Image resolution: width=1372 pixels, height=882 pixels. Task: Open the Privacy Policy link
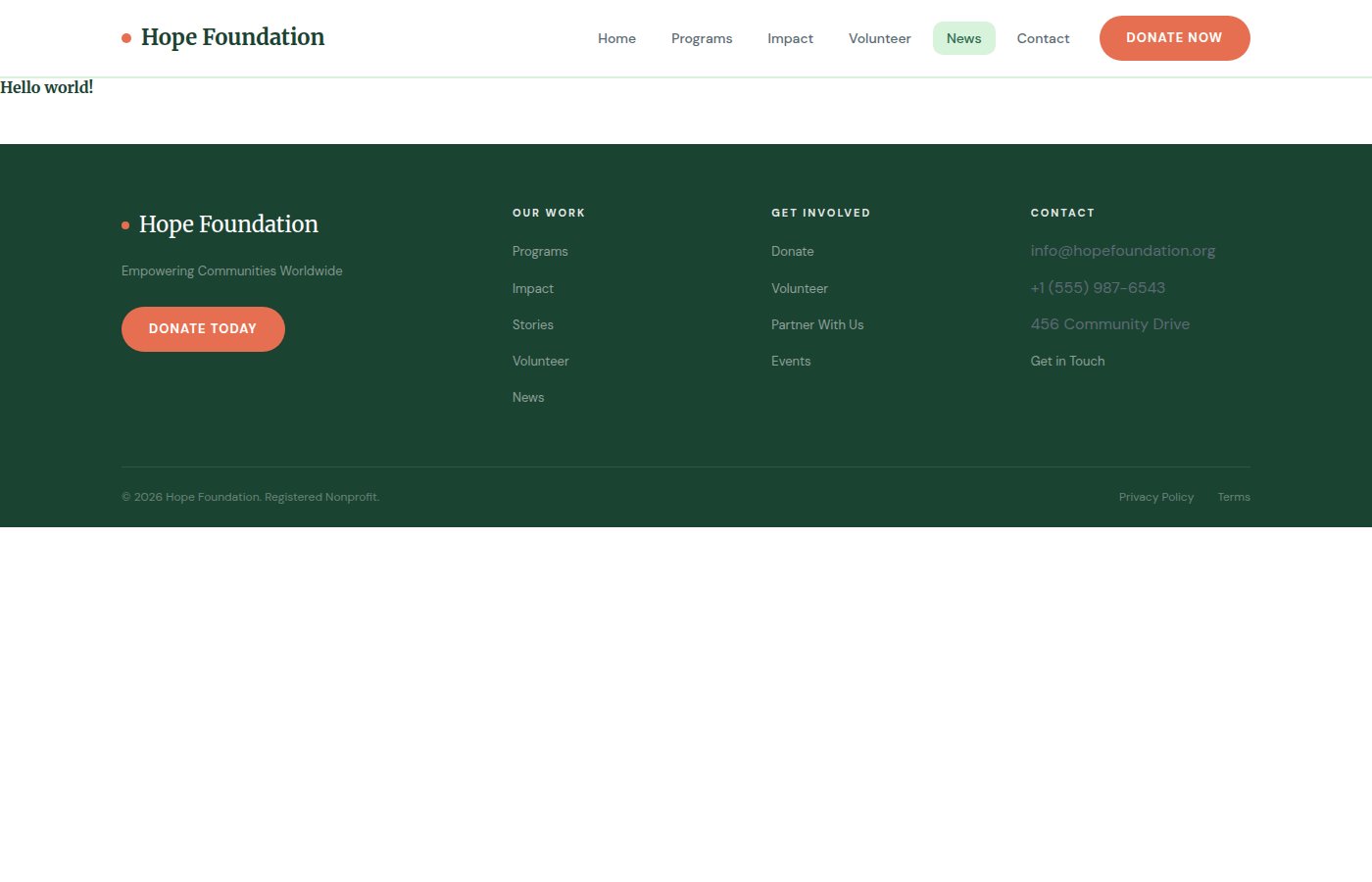click(1156, 497)
